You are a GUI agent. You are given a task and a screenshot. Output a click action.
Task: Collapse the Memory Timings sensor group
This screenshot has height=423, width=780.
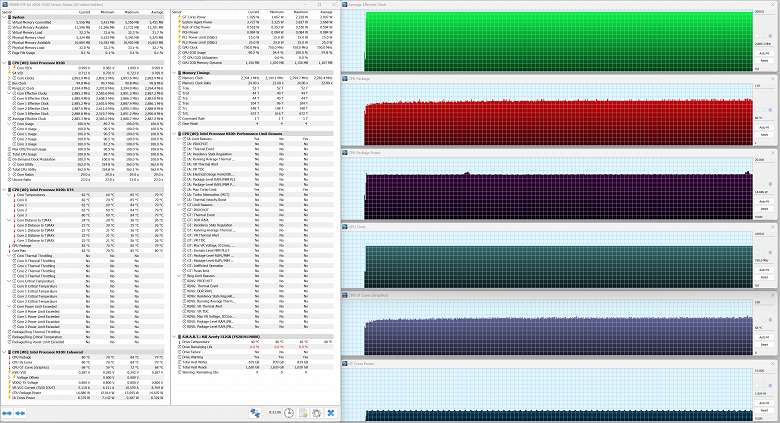click(x=176, y=73)
